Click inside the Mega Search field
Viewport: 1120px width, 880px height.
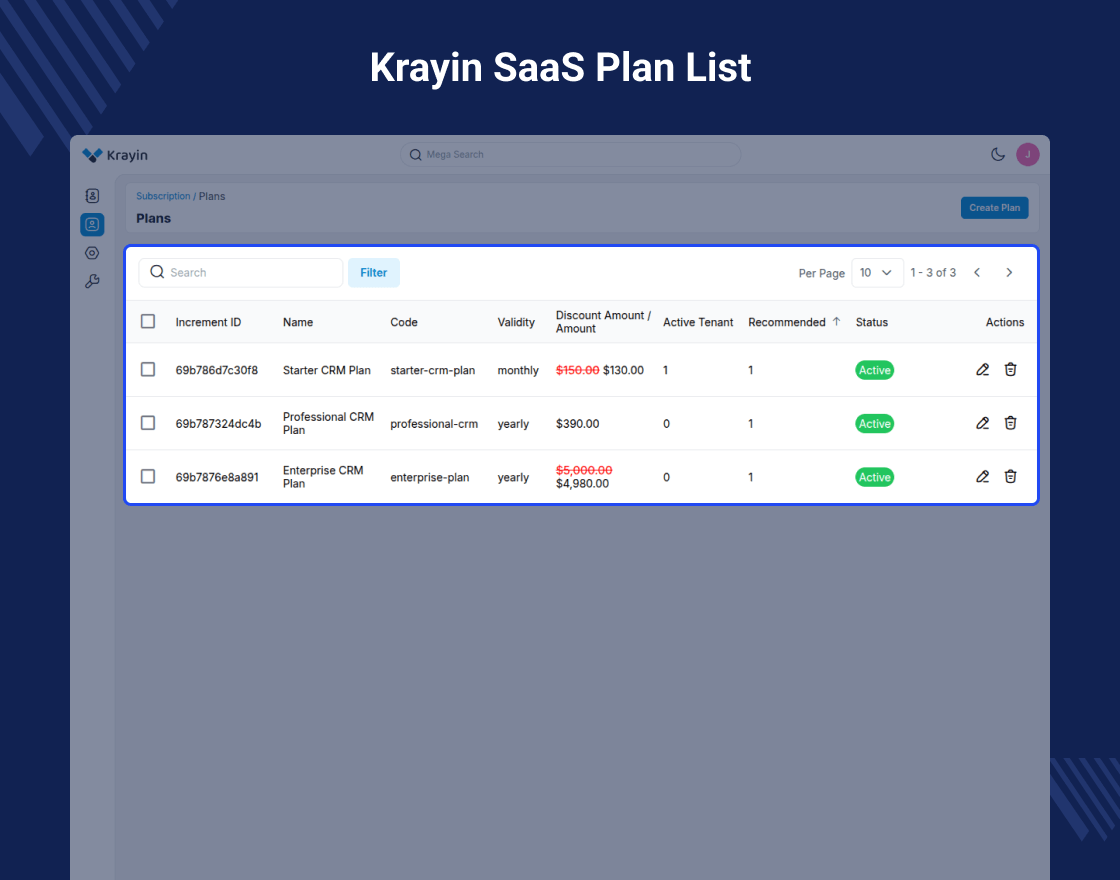tap(570, 154)
